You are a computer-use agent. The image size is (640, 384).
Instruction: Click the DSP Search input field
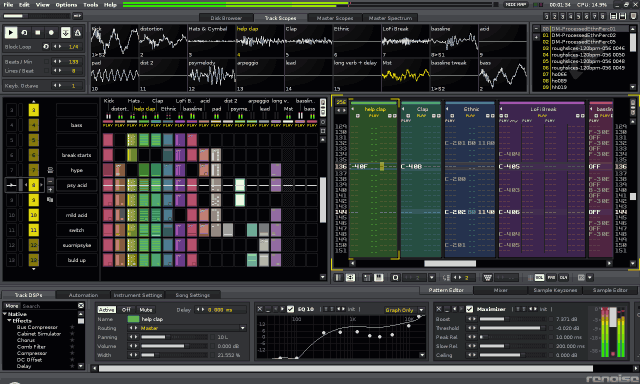(x=49, y=306)
